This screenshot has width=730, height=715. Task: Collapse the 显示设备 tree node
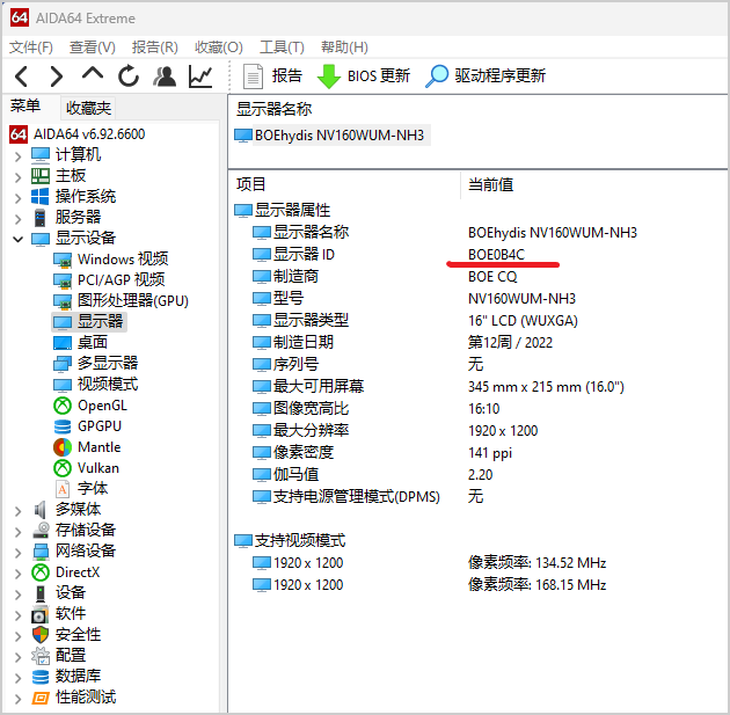click(x=18, y=239)
